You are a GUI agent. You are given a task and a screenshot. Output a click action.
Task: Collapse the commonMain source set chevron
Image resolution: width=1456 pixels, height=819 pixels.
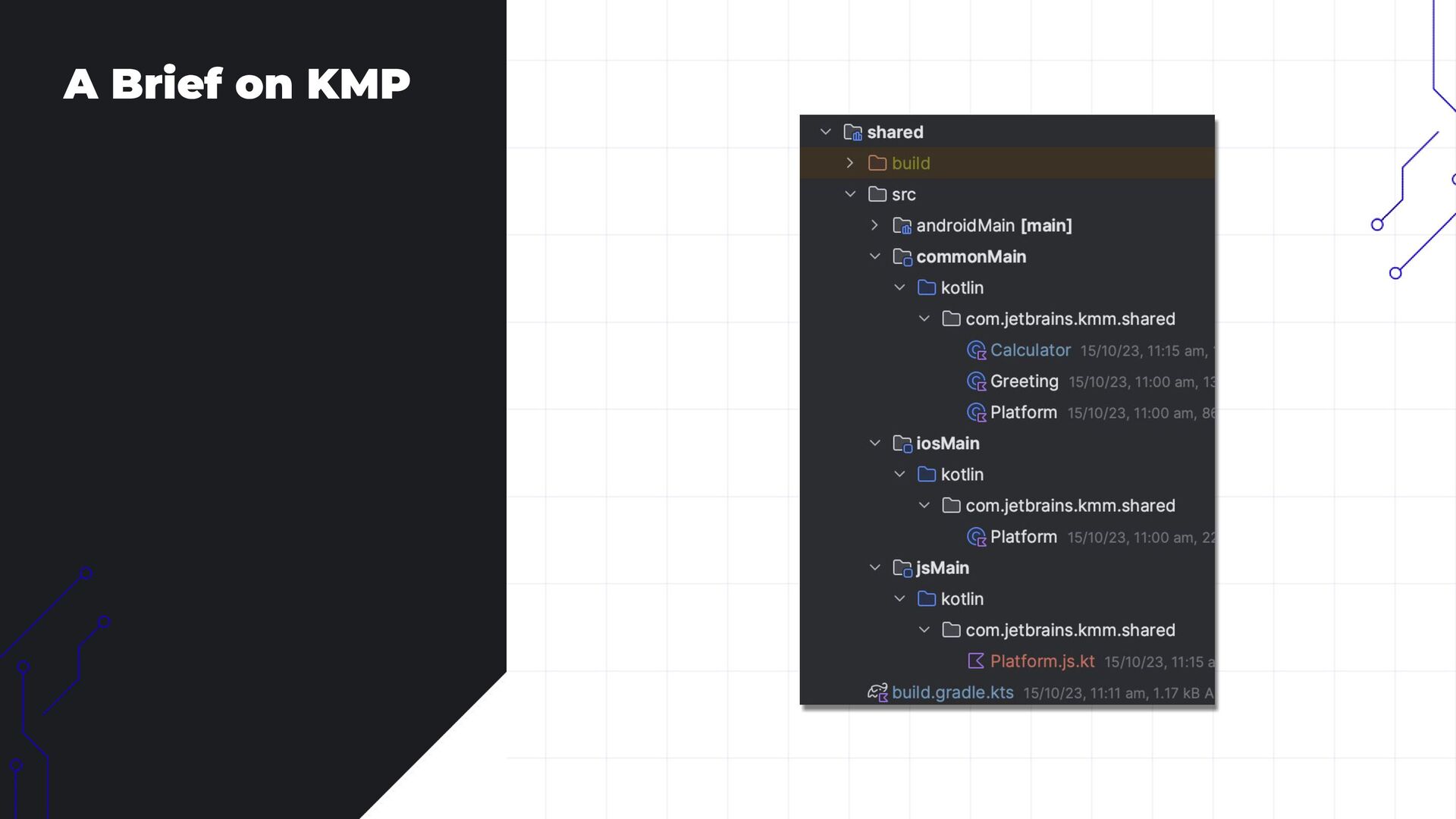(874, 257)
